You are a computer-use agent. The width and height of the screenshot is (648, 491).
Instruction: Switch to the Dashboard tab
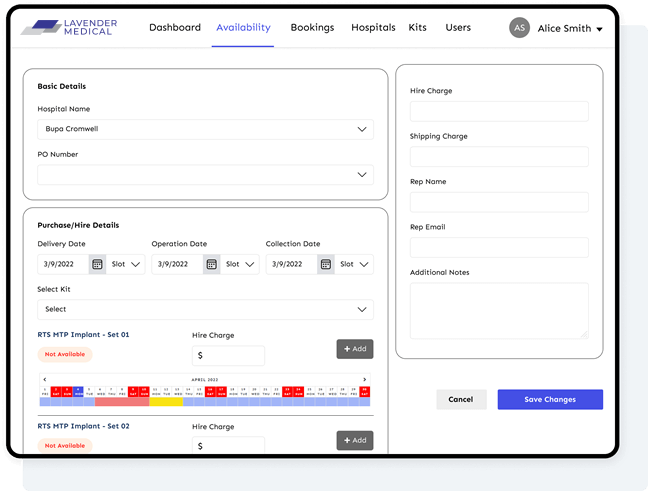(175, 28)
